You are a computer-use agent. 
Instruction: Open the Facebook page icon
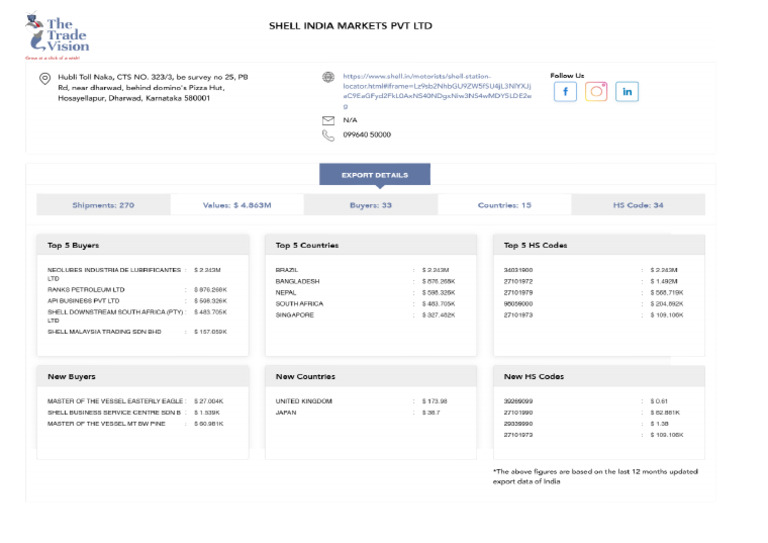(565, 92)
